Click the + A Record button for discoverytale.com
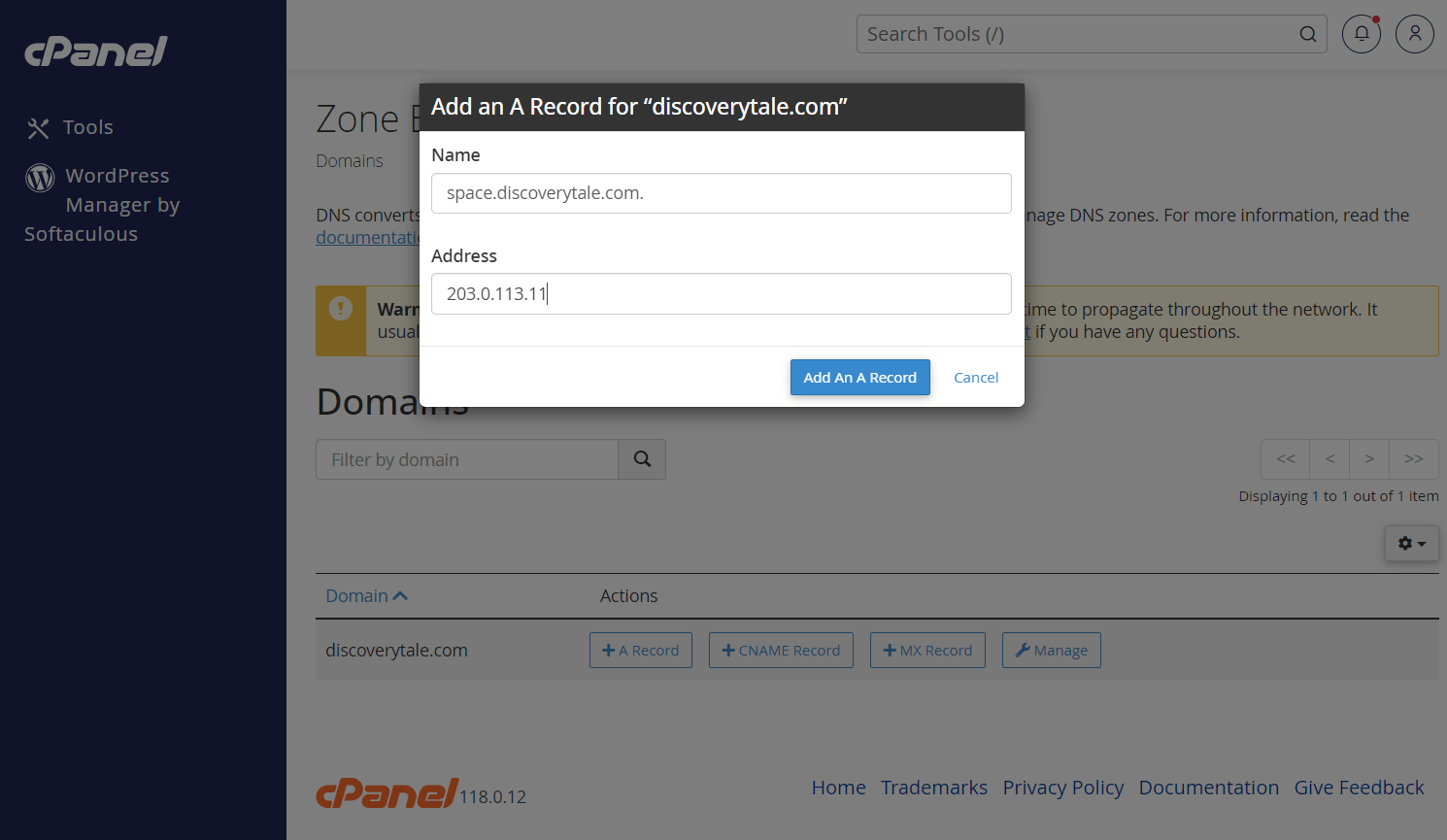Image resolution: width=1447 pixels, height=840 pixels. (x=641, y=651)
